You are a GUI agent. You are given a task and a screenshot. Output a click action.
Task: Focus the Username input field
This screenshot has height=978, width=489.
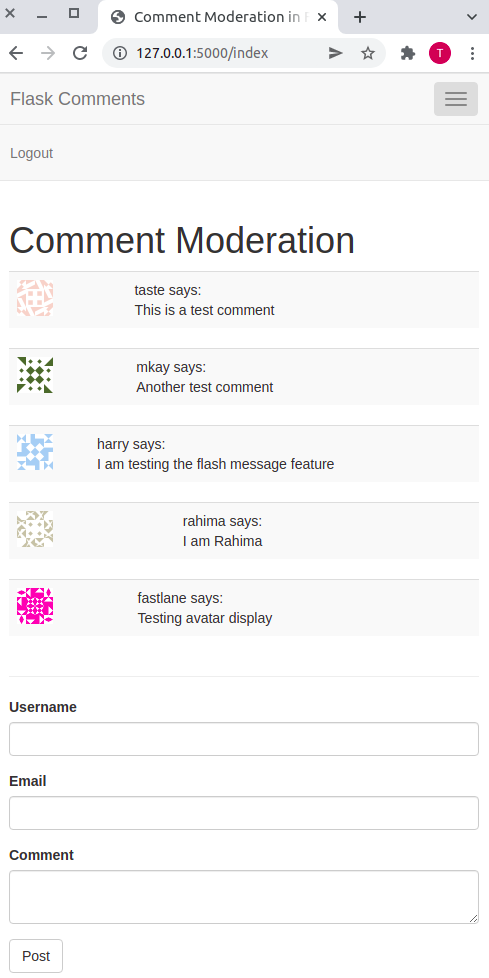tap(244, 739)
